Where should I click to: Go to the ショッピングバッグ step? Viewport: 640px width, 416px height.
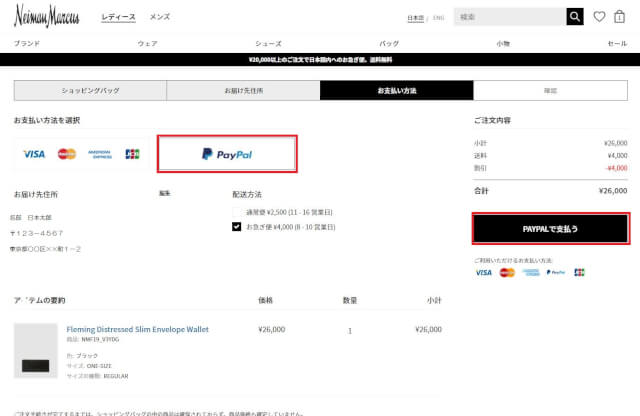(90, 91)
